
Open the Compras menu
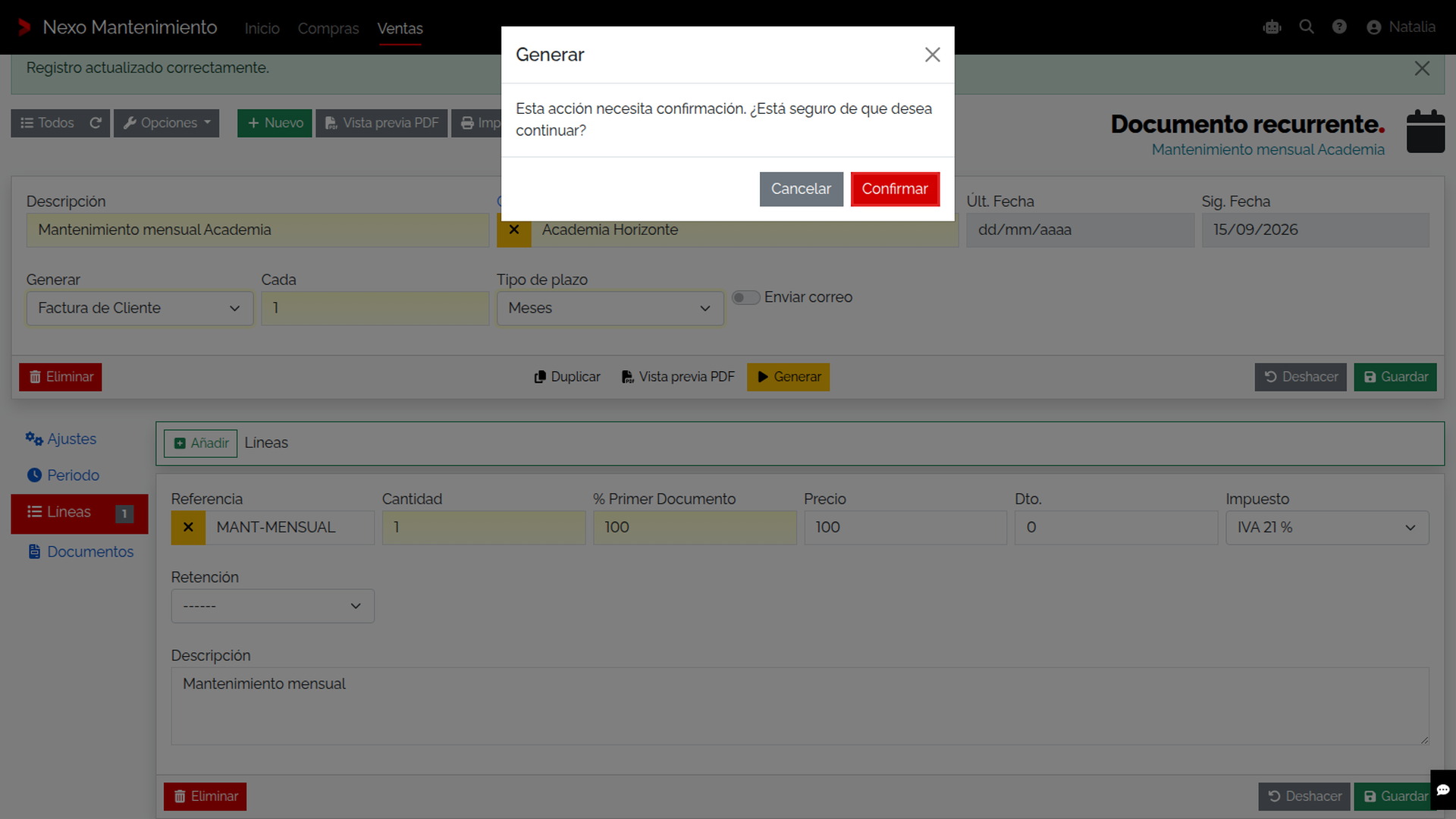[328, 28]
